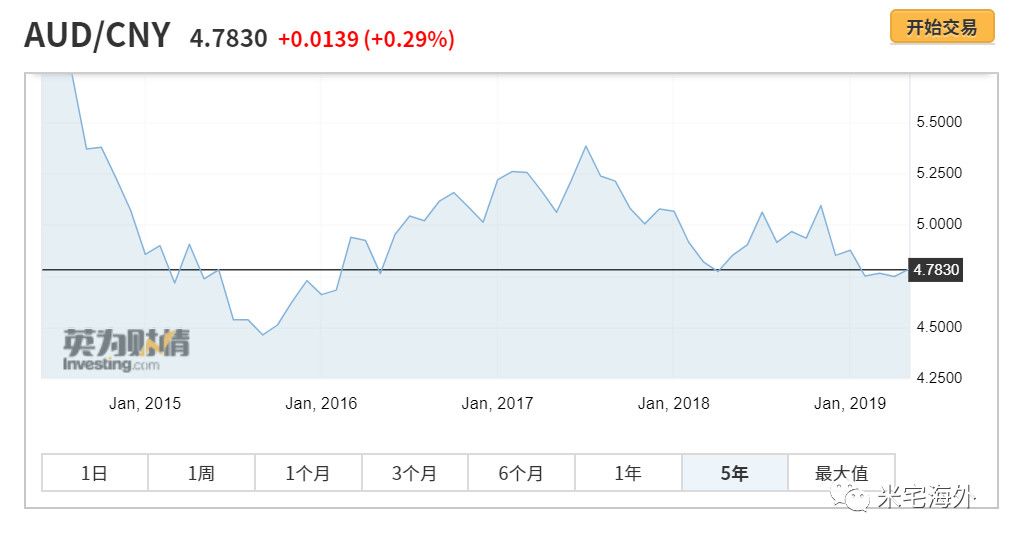The image size is (1009, 541).
Task: Choose the 1年 period tab
Action: [628, 473]
